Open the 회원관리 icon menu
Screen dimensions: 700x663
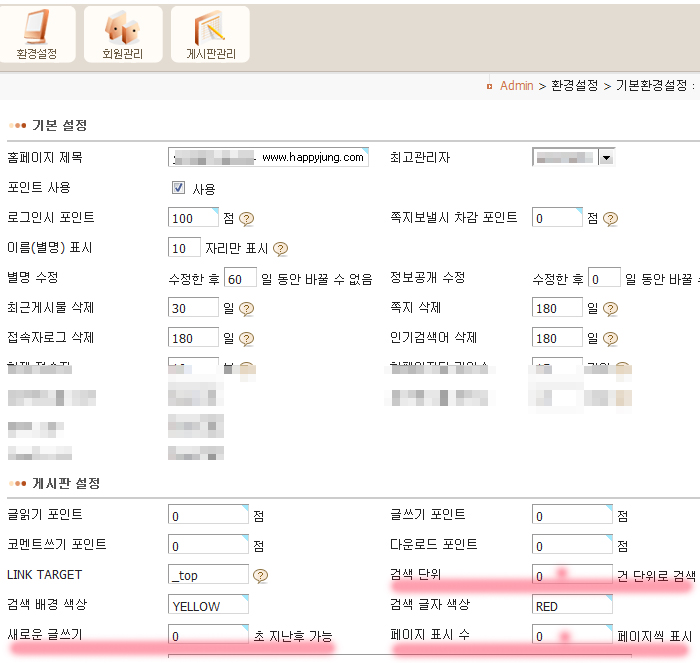[x=123, y=34]
